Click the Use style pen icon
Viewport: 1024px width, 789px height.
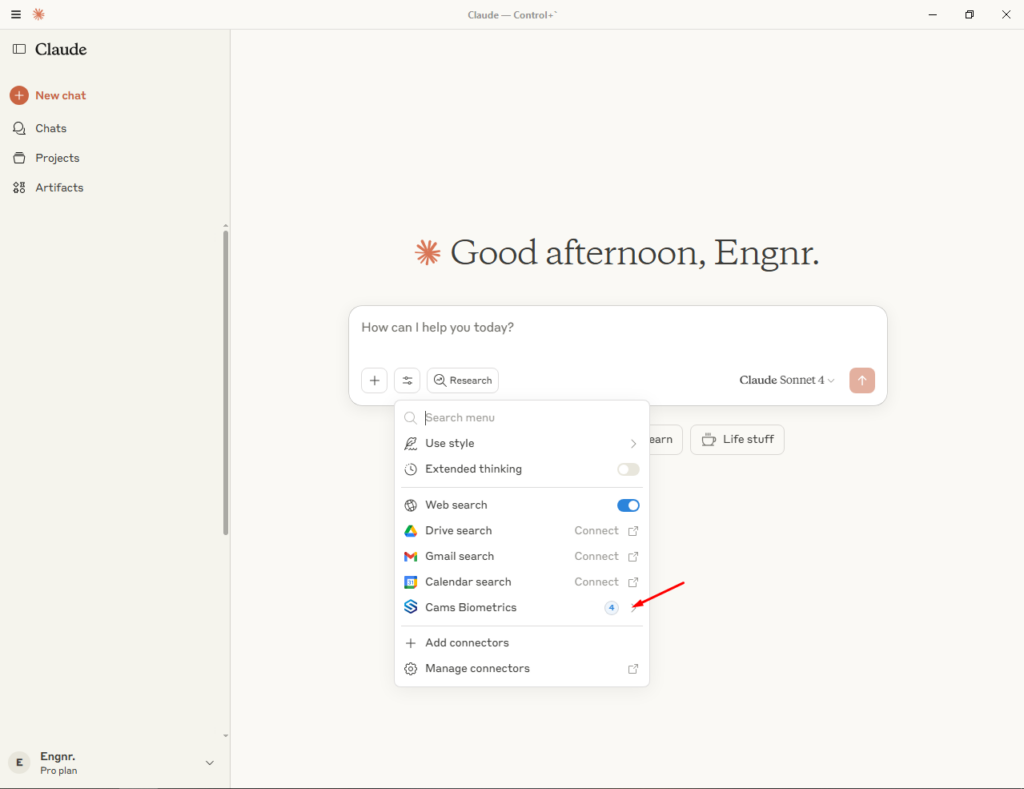point(410,443)
